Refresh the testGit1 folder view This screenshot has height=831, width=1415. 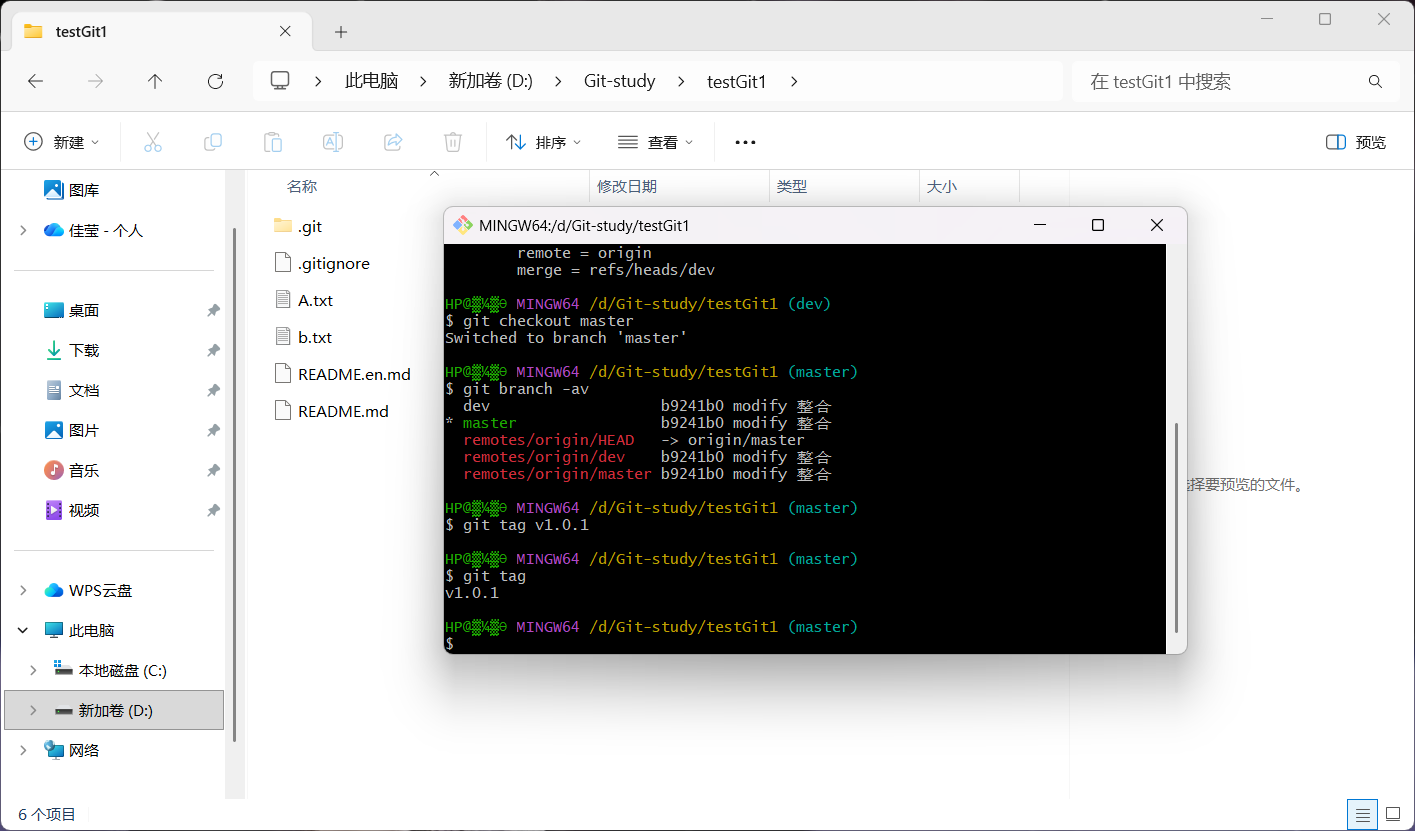pyautogui.click(x=215, y=82)
